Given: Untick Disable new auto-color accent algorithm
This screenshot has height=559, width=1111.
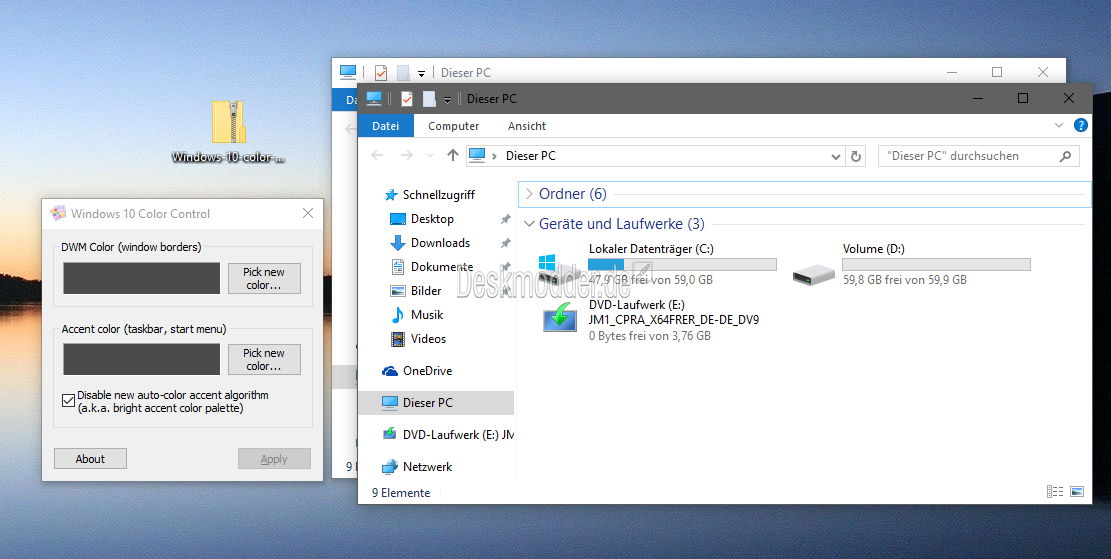Looking at the screenshot, I should point(68,401).
